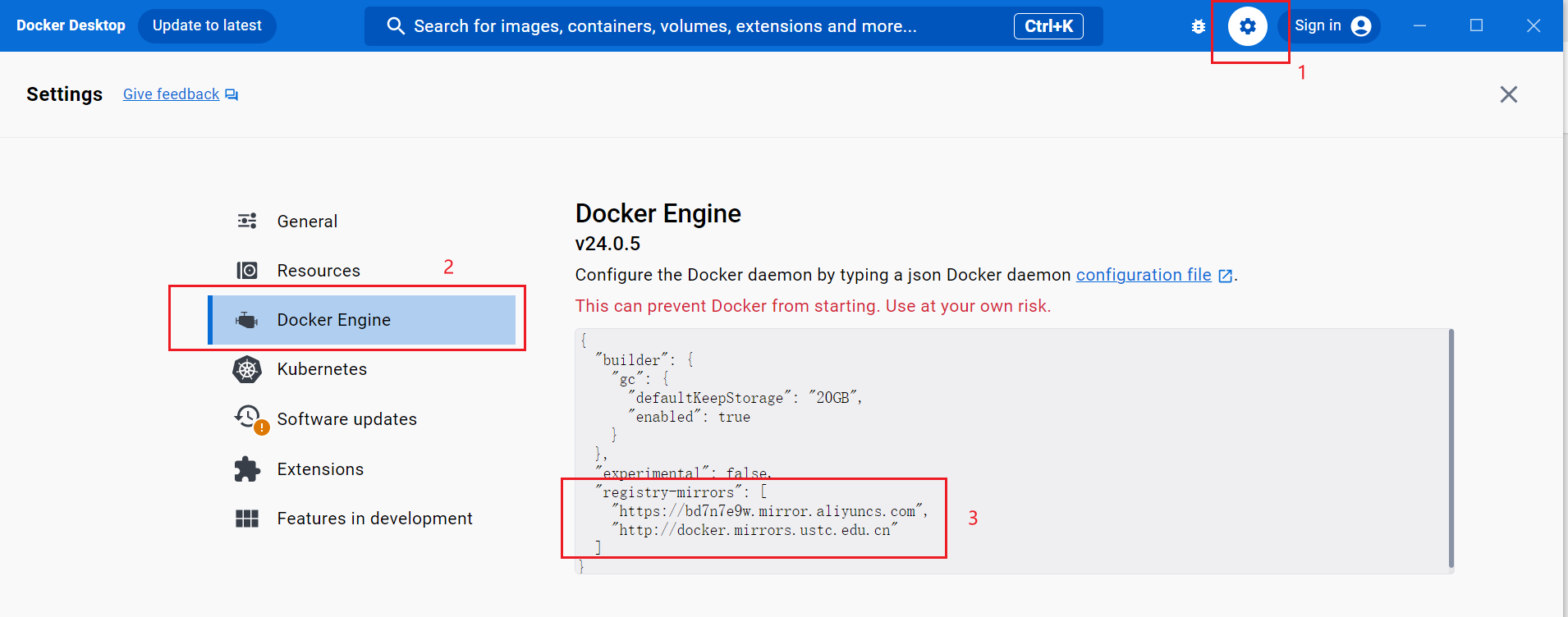Click the Software updates clock icon
The image size is (1568, 617).
tap(249, 418)
